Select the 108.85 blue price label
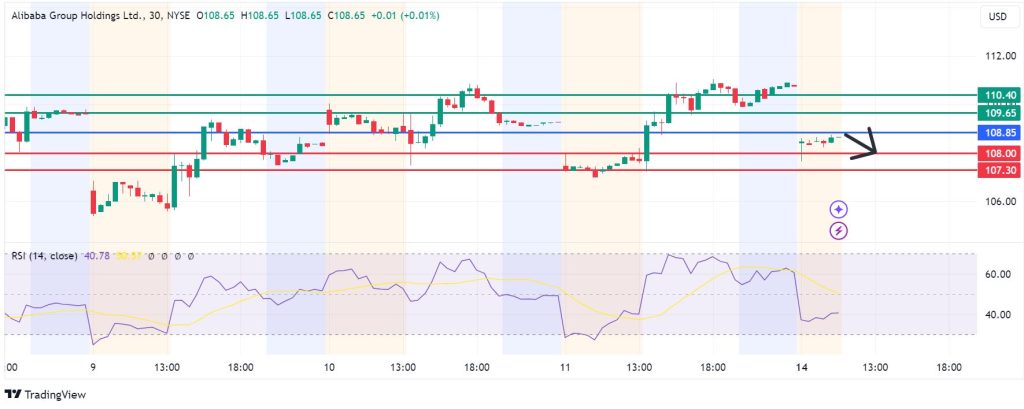This screenshot has width=1024, height=409. (x=999, y=133)
